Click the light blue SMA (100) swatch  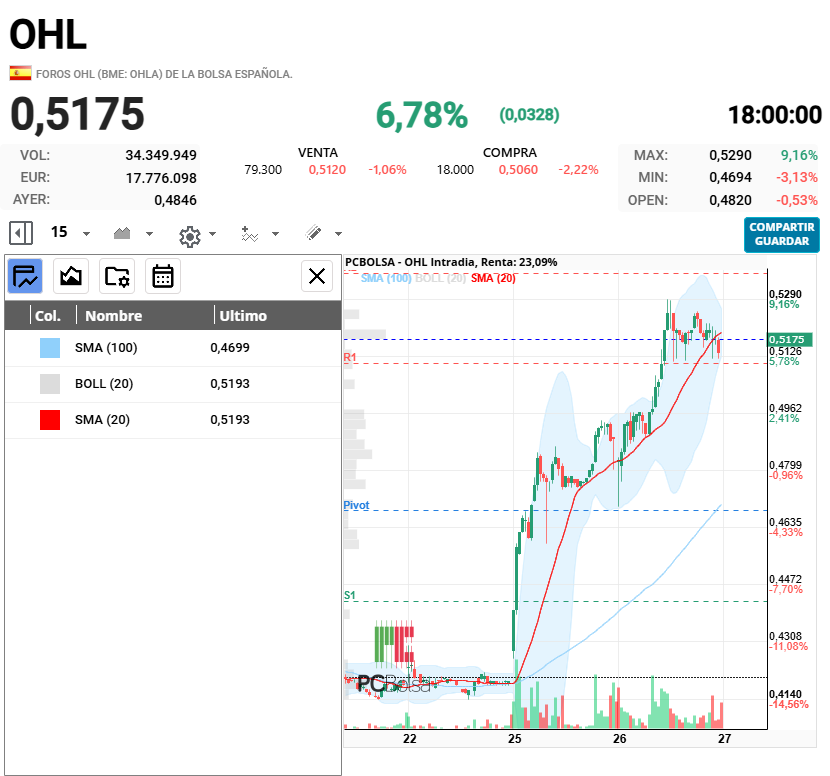pyautogui.click(x=50, y=348)
